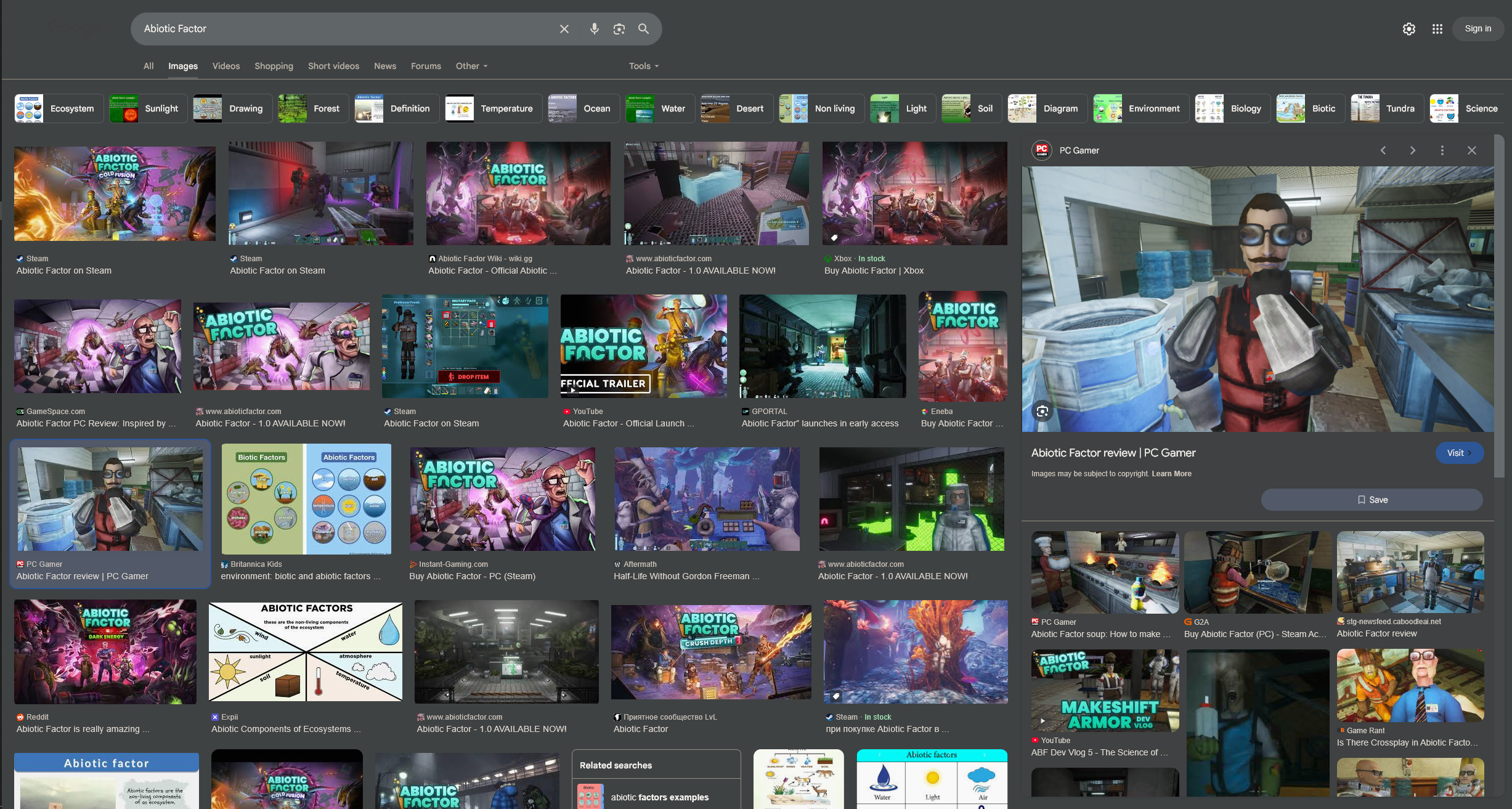
Task: Select the Biotic filter chip
Action: [1311, 108]
